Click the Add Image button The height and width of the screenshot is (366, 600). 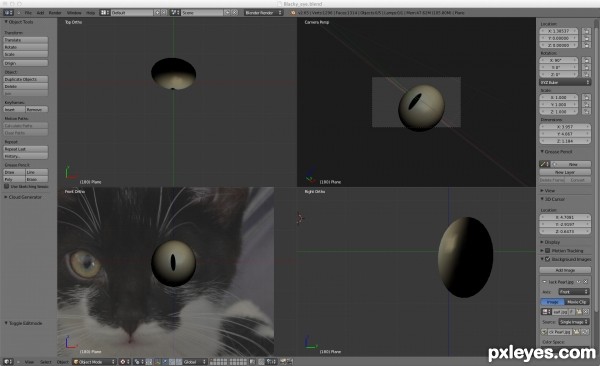pos(565,270)
